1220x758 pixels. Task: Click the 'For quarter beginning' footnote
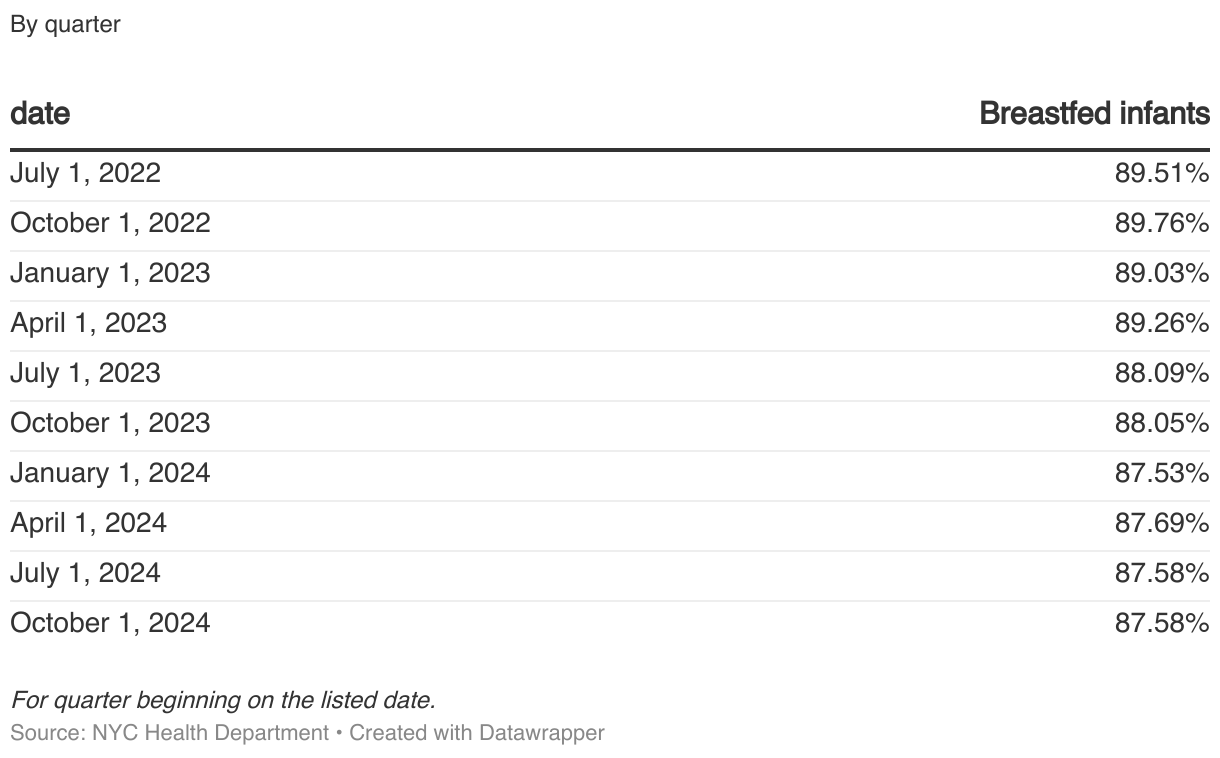pyautogui.click(x=222, y=699)
